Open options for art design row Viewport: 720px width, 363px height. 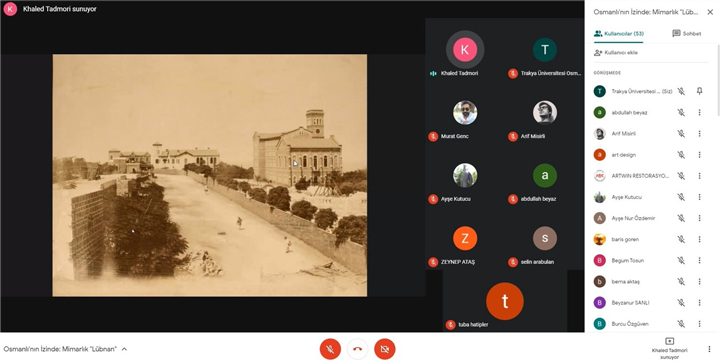click(x=699, y=155)
